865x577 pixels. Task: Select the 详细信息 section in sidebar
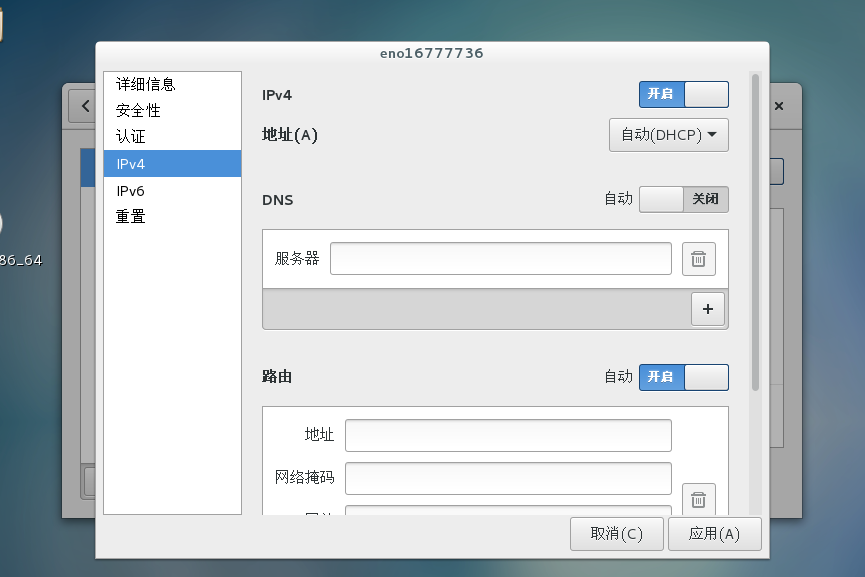[x=172, y=84]
